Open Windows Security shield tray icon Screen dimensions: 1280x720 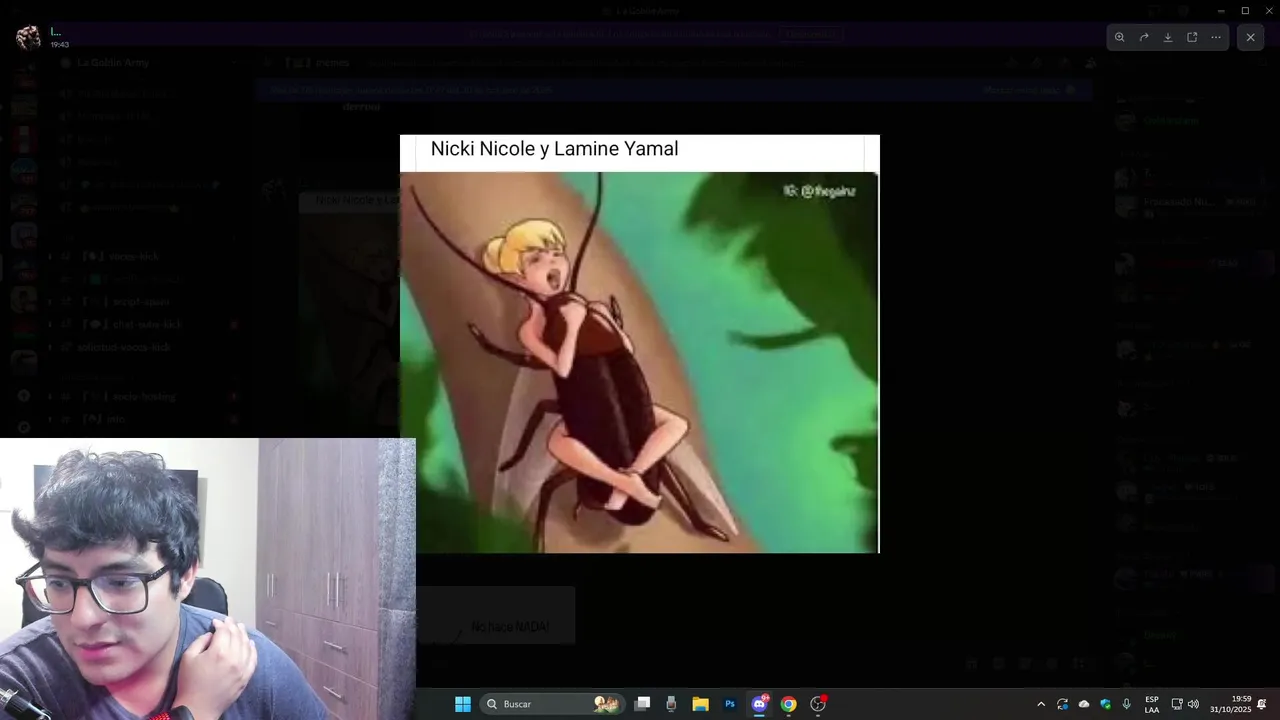[1105, 704]
